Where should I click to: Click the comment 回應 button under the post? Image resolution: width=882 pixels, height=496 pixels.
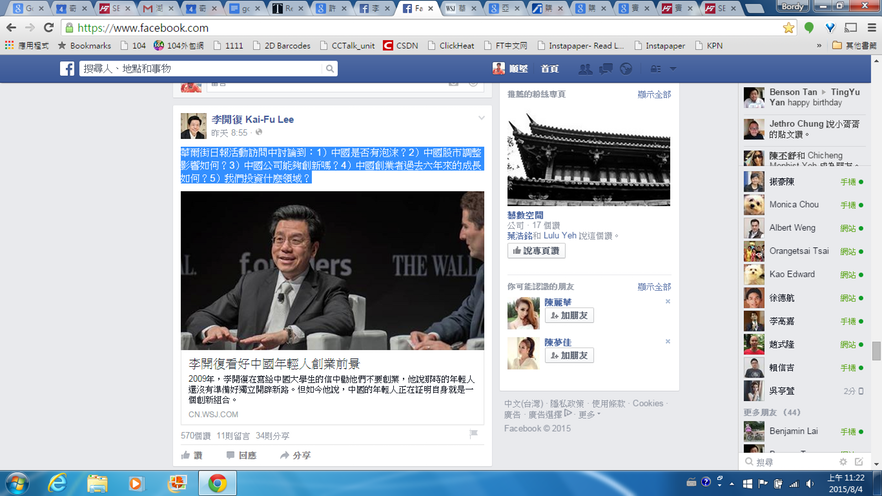pos(241,455)
